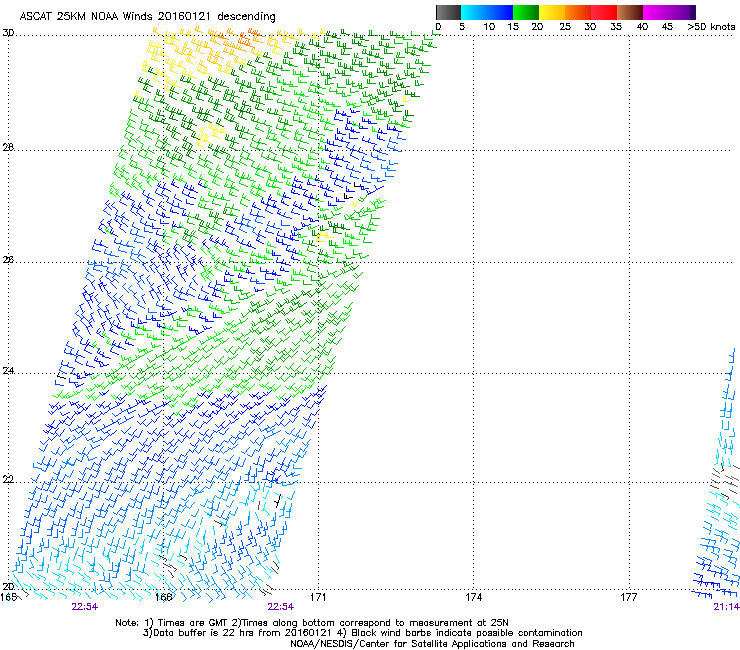The height and width of the screenshot is (650, 740).
Task: Click the longitude axis label '165'
Action: 8,597
